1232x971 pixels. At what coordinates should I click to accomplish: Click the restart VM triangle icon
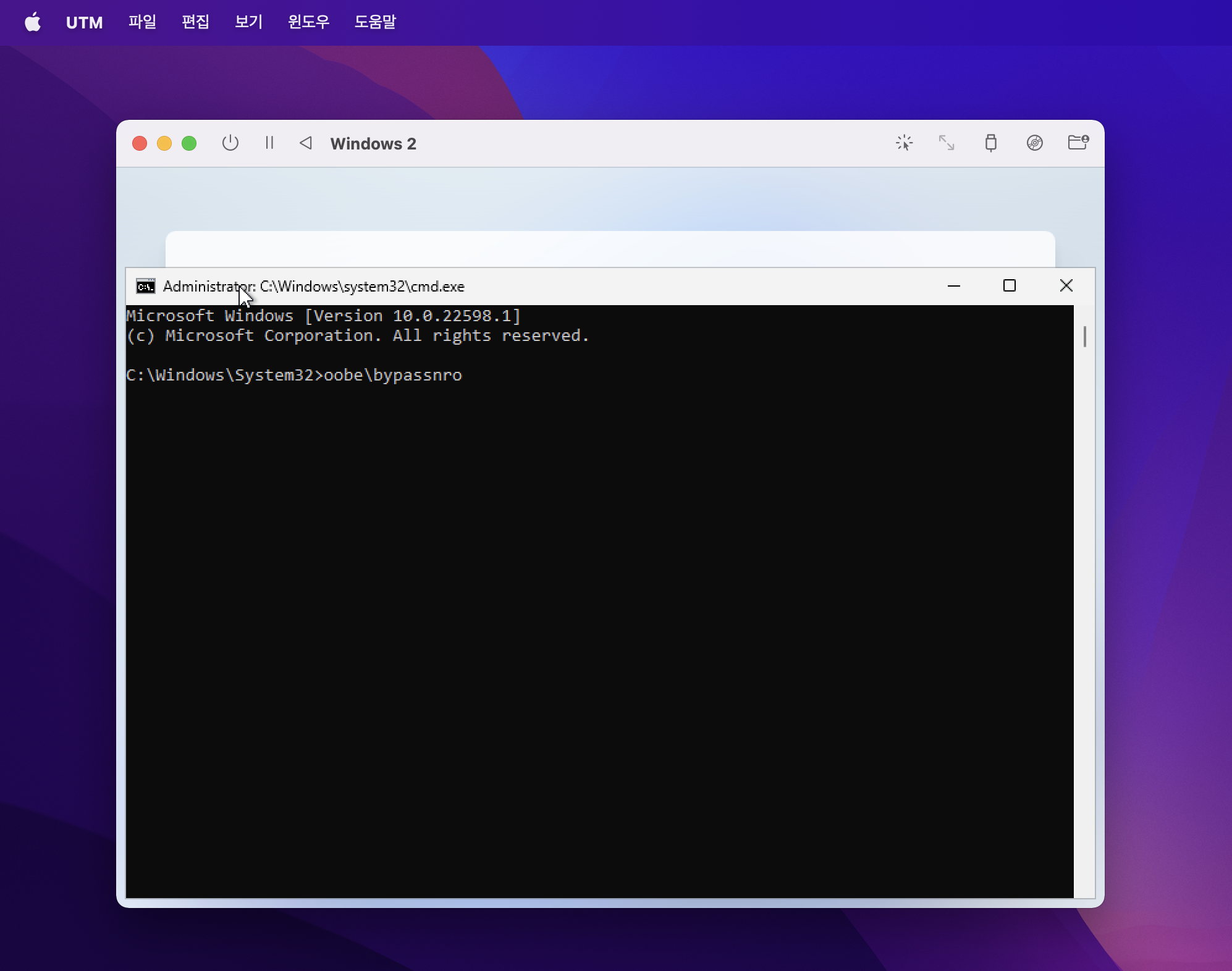[x=306, y=143]
